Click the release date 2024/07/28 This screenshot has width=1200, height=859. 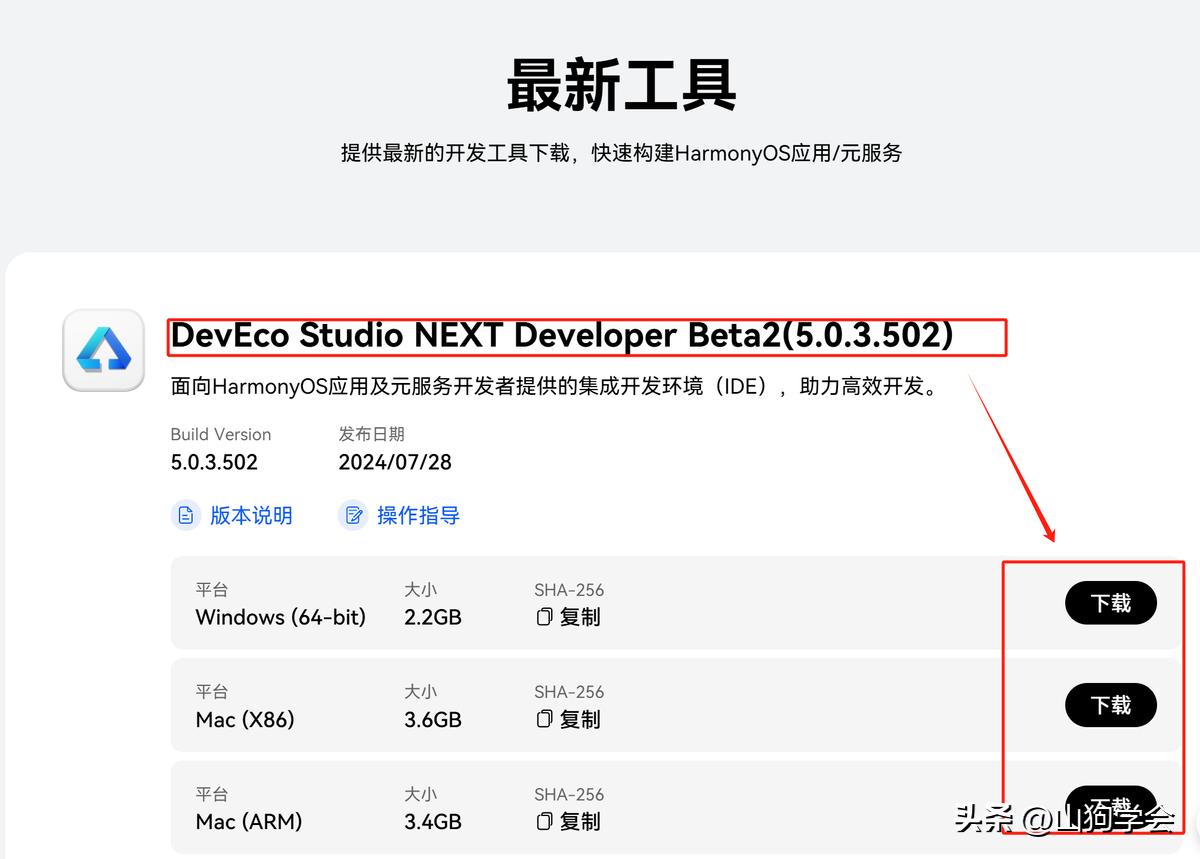[395, 462]
